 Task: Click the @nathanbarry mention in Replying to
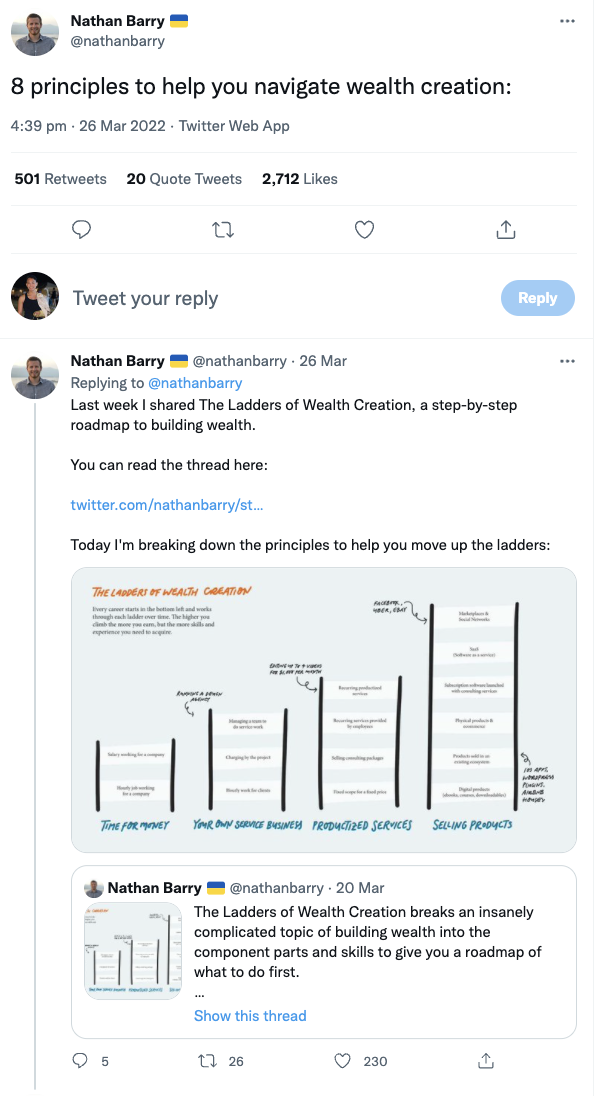(195, 383)
